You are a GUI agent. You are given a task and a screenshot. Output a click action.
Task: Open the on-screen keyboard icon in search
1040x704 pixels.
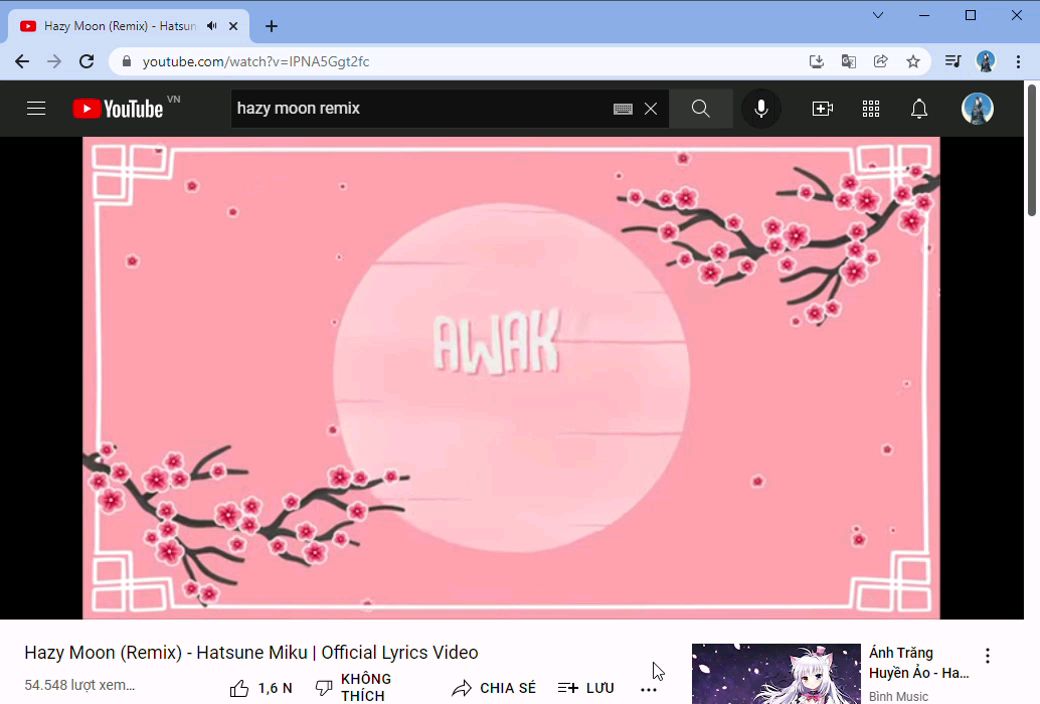pos(623,109)
